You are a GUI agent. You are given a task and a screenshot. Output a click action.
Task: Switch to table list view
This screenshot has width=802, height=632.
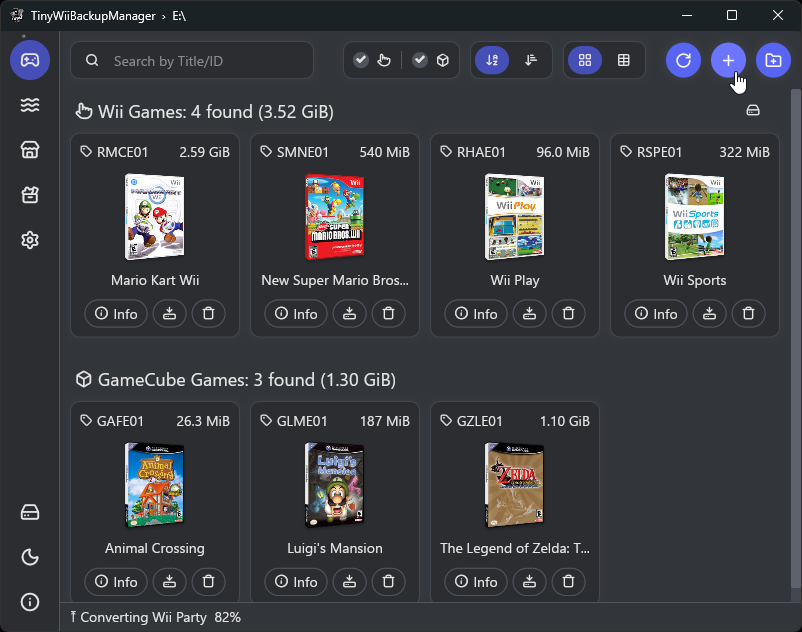coord(624,61)
